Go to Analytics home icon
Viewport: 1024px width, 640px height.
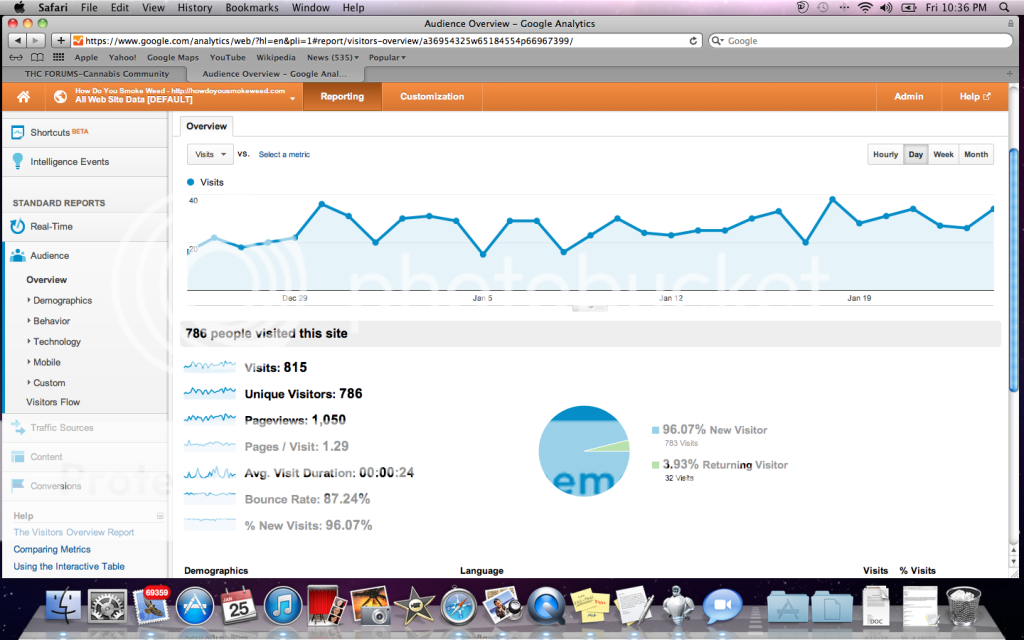[24, 97]
